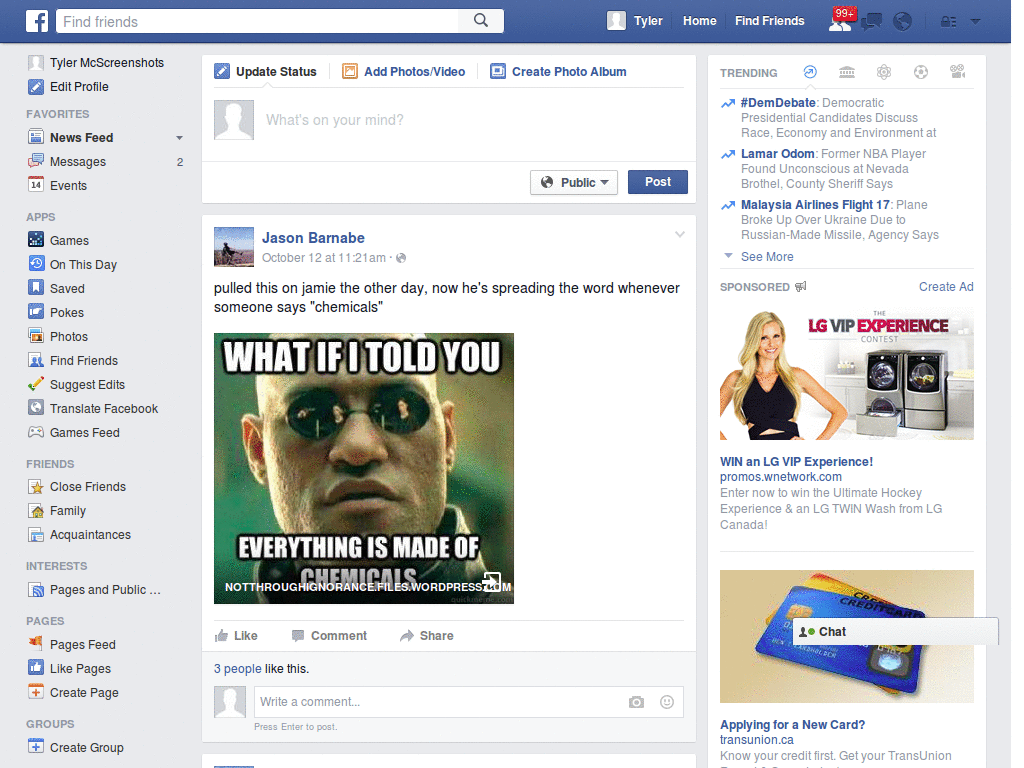Select the Add Photos/Video tab

point(404,71)
